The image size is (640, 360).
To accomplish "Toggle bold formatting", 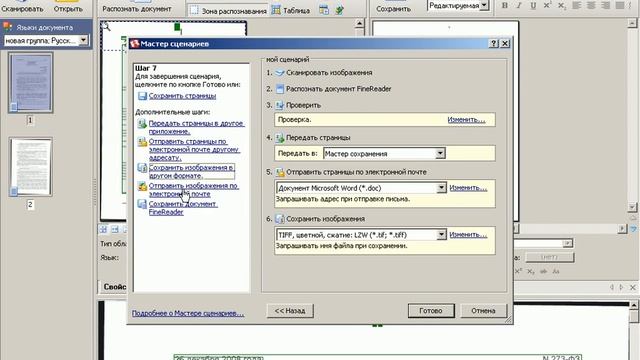I will (x=505, y=5).
